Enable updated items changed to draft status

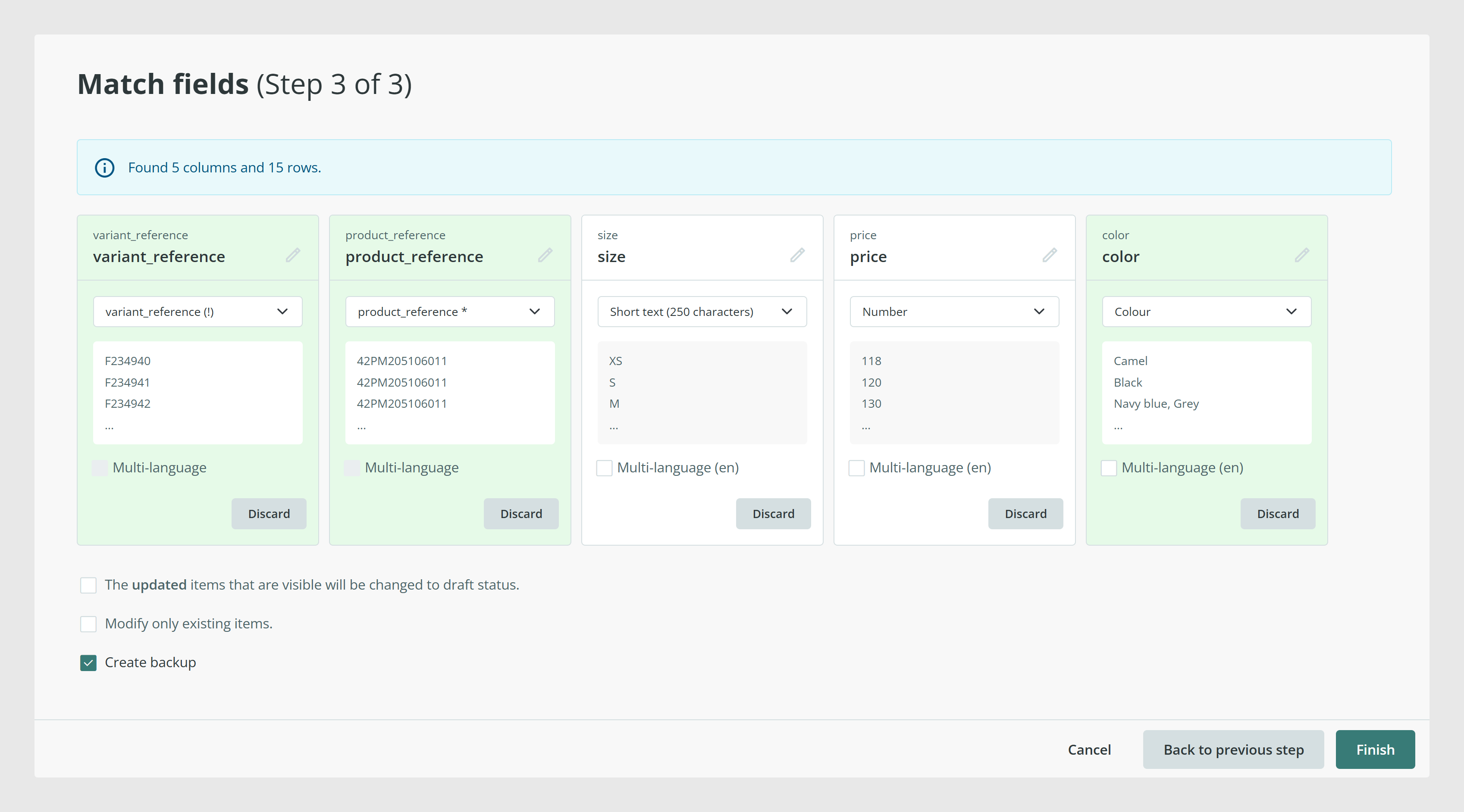pos(88,585)
